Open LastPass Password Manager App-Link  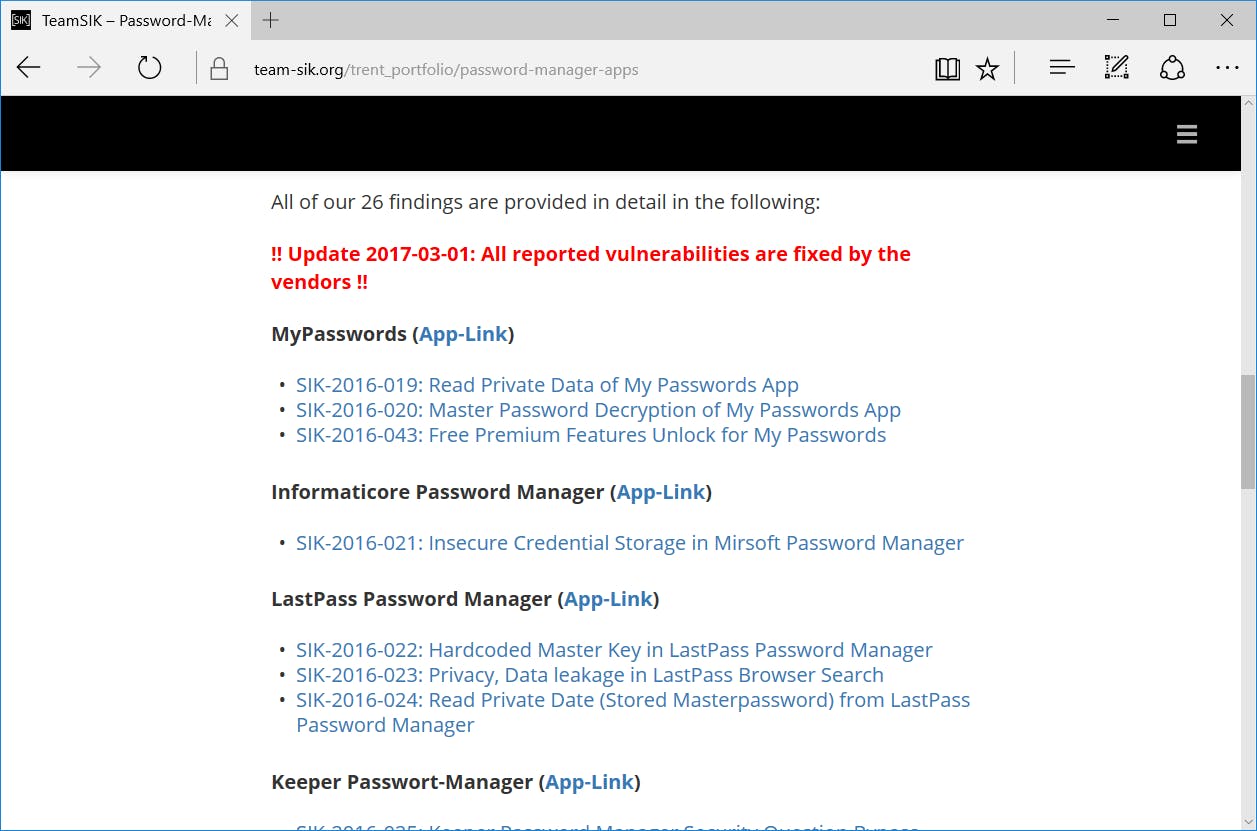(608, 599)
